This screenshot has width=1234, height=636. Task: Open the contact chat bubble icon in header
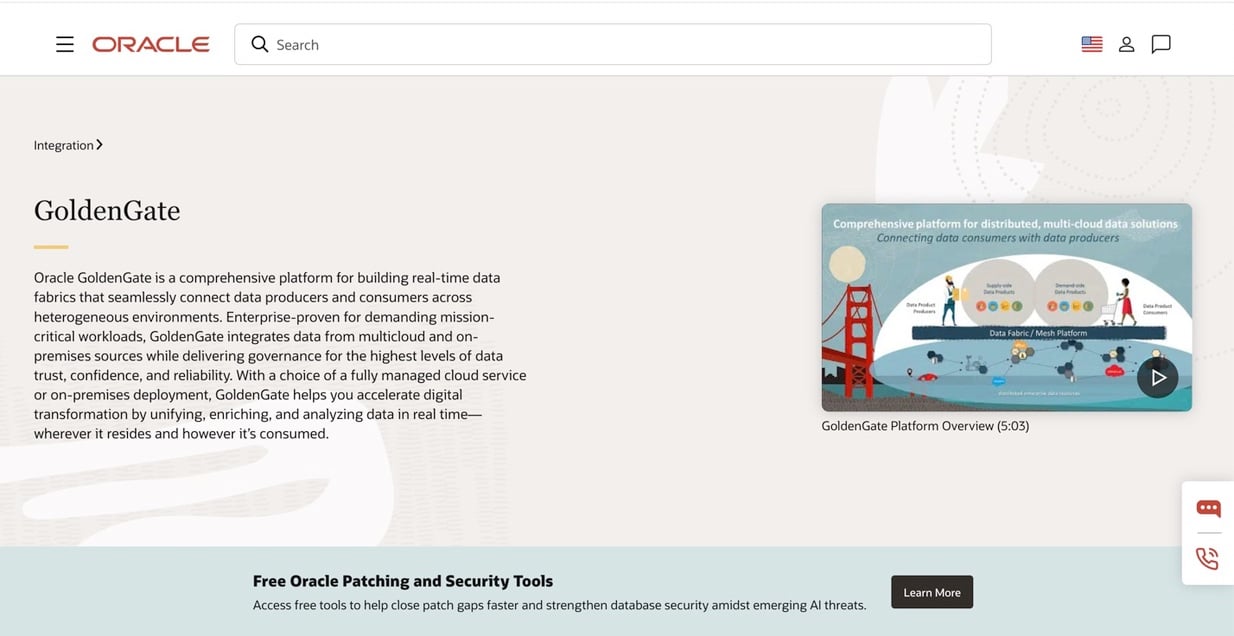tap(1161, 44)
